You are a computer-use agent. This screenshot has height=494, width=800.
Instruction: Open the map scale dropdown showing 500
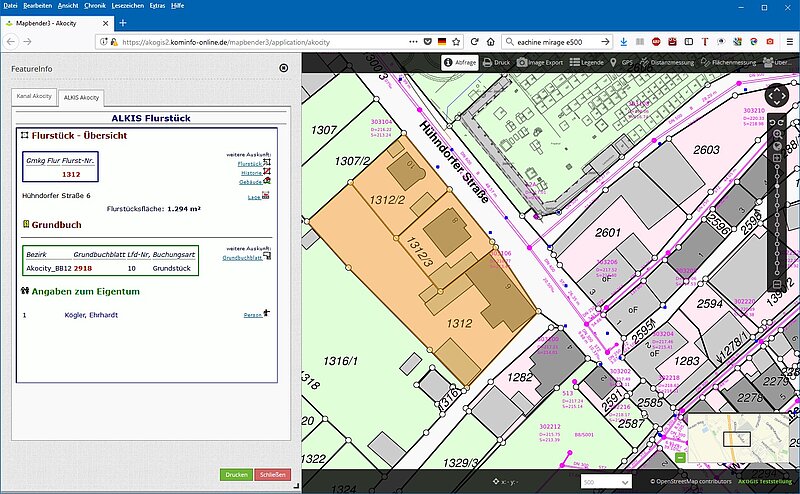(x=606, y=482)
